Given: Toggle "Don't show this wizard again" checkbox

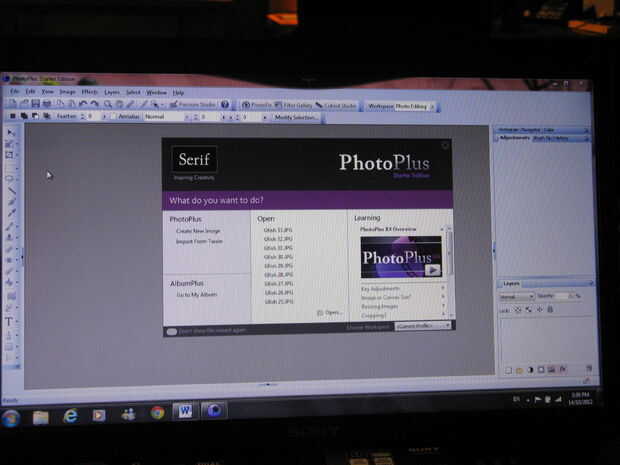Looking at the screenshot, I should click(x=172, y=332).
